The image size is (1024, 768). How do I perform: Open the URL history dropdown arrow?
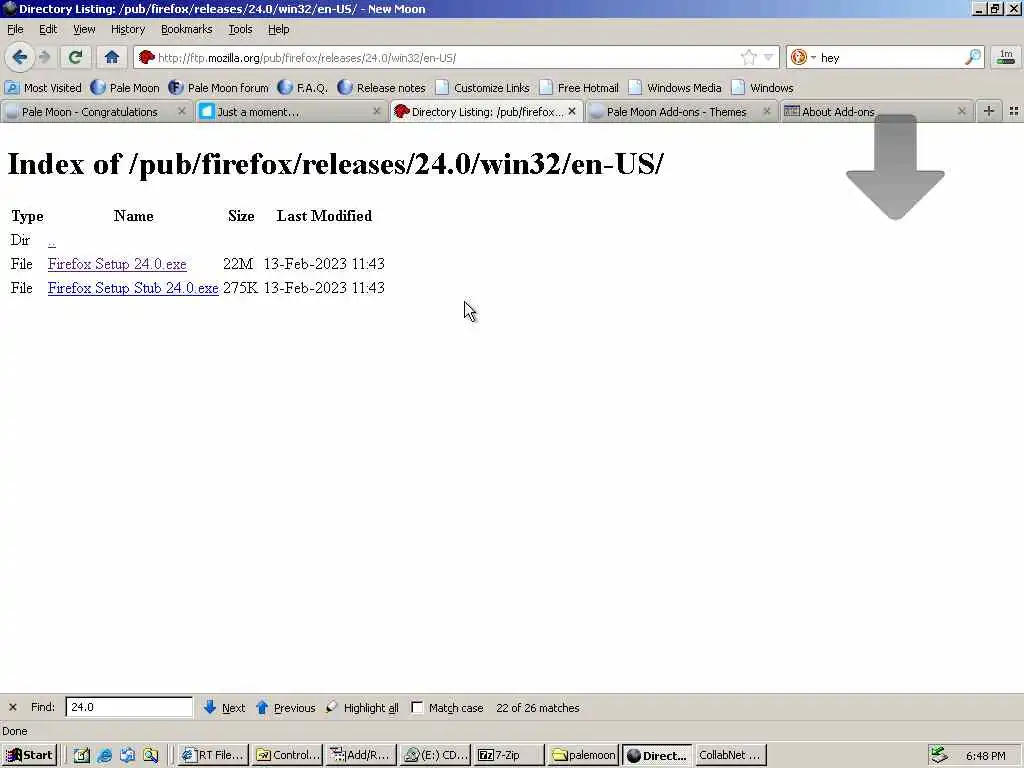769,57
